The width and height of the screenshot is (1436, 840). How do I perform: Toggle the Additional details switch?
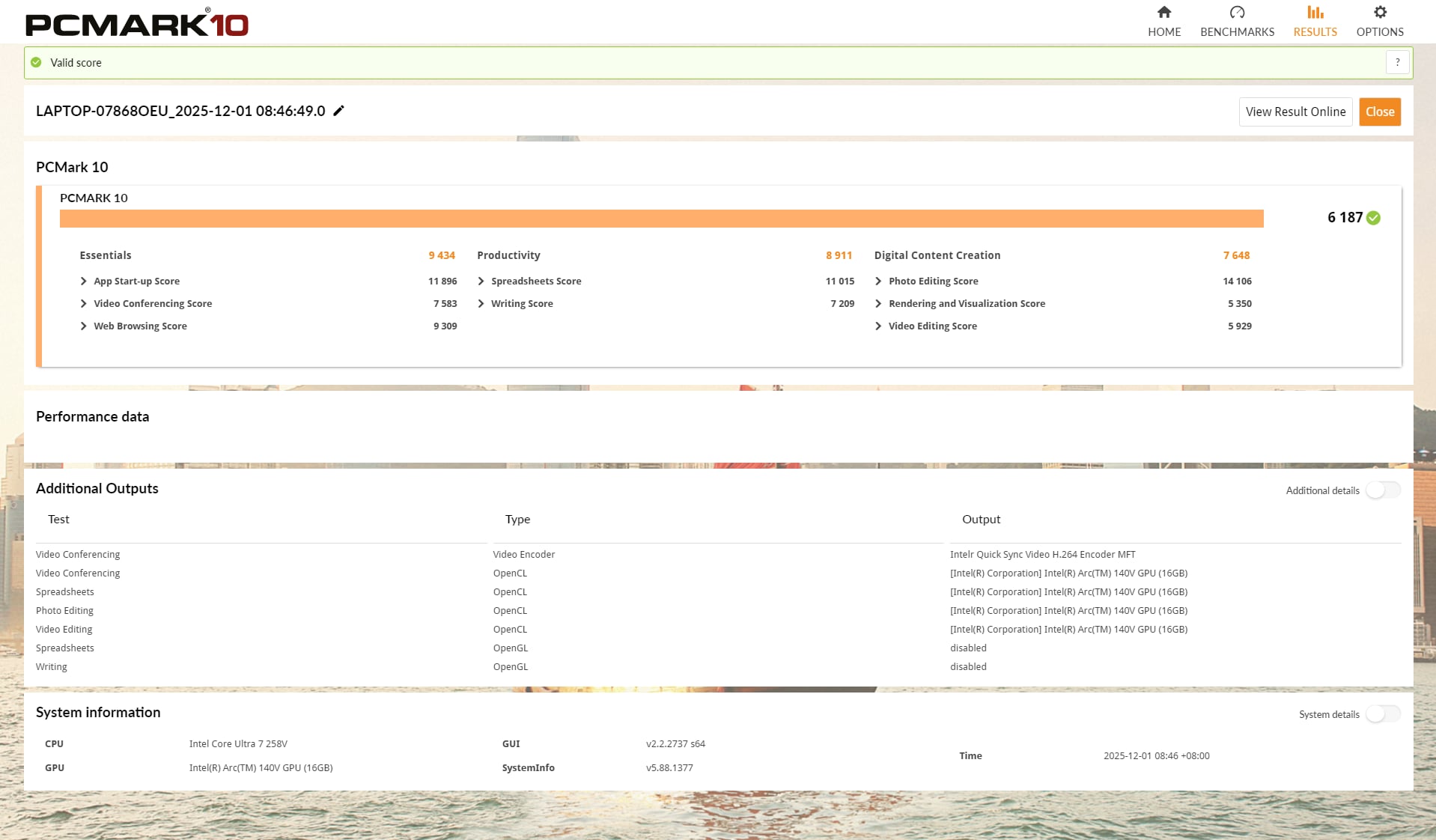point(1383,490)
